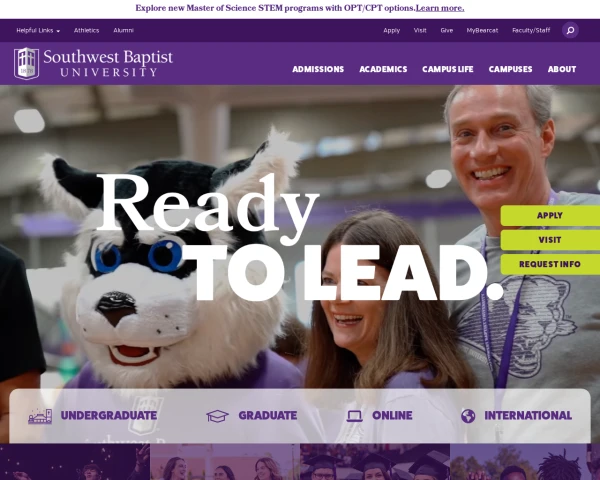Click the green APPLY side button
This screenshot has height=480, width=600.
point(550,216)
